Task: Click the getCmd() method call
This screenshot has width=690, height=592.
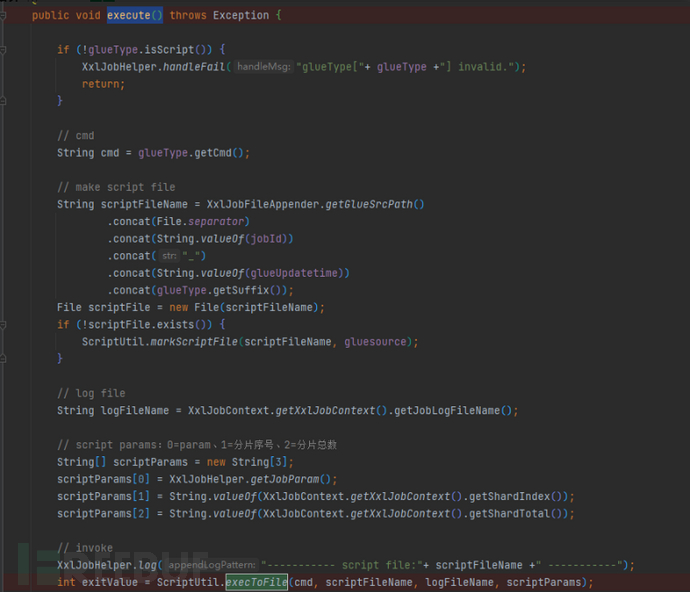Action: (x=219, y=153)
